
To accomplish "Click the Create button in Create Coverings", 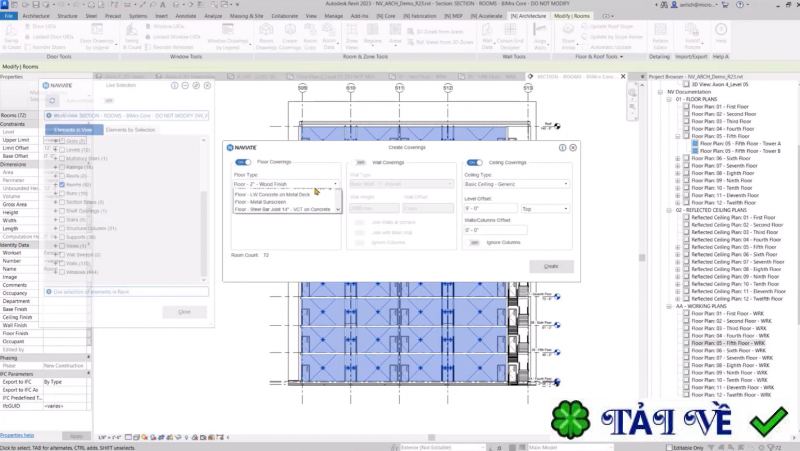I will pos(551,266).
